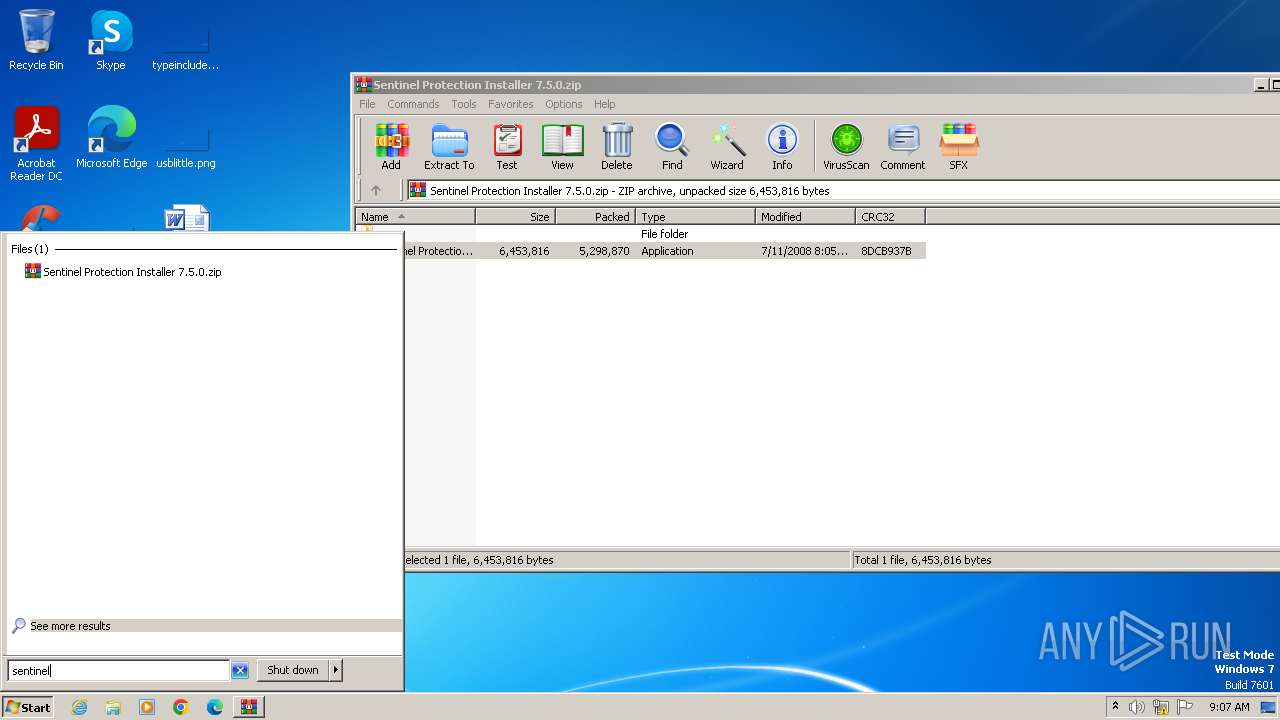
Task: Open Skype desktop shortcut
Action: point(110,41)
